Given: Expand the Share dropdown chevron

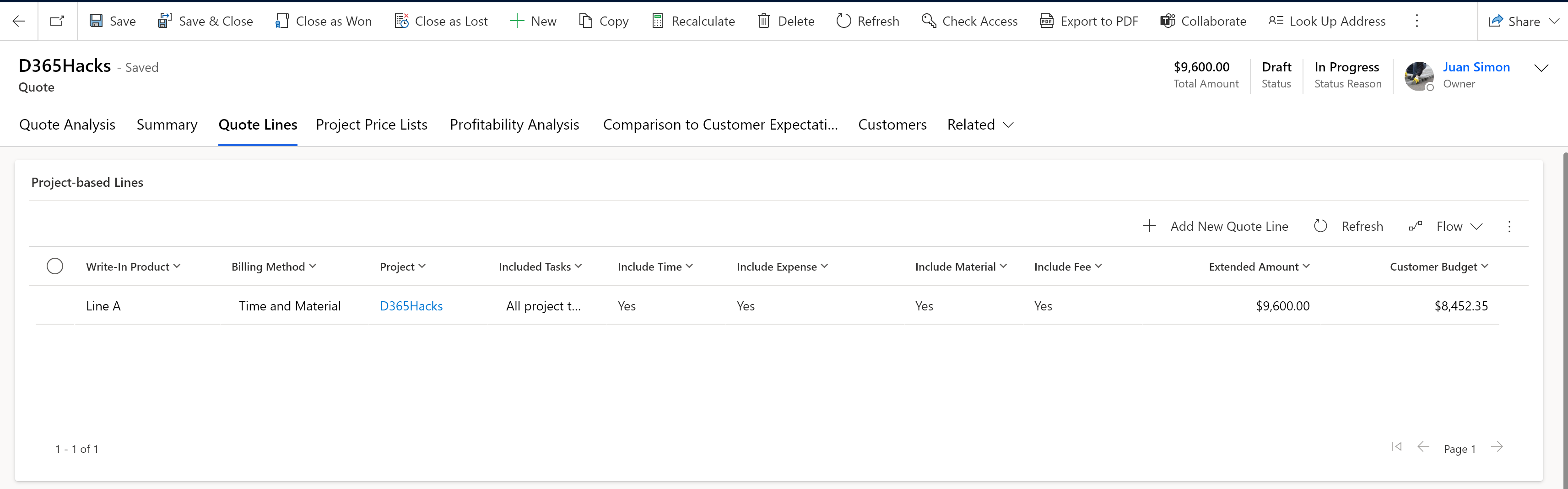Looking at the screenshot, I should pyautogui.click(x=1554, y=22).
